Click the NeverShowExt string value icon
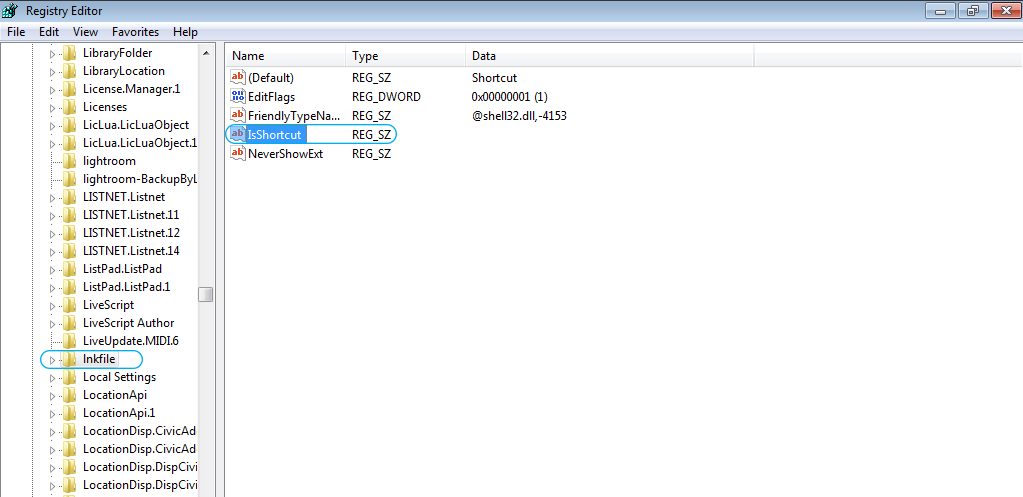The height and width of the screenshot is (497, 1023). pos(238,154)
